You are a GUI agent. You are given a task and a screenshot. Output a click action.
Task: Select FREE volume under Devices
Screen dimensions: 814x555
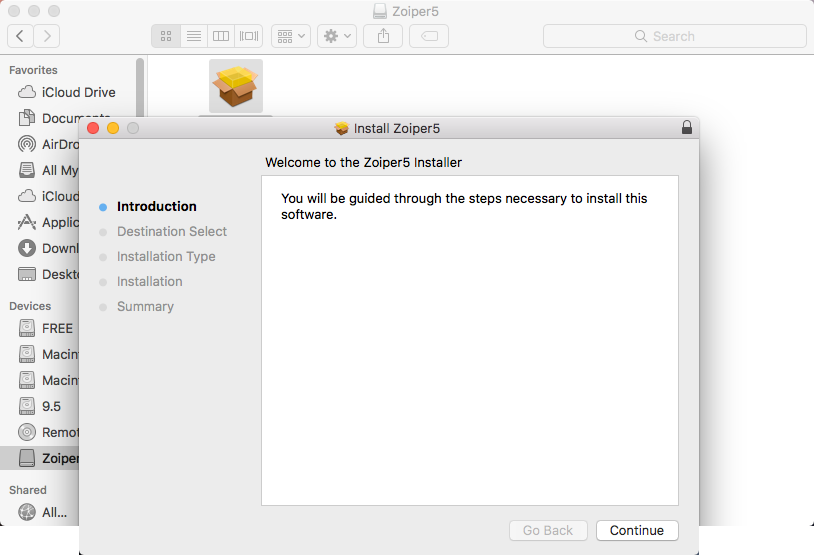57,328
